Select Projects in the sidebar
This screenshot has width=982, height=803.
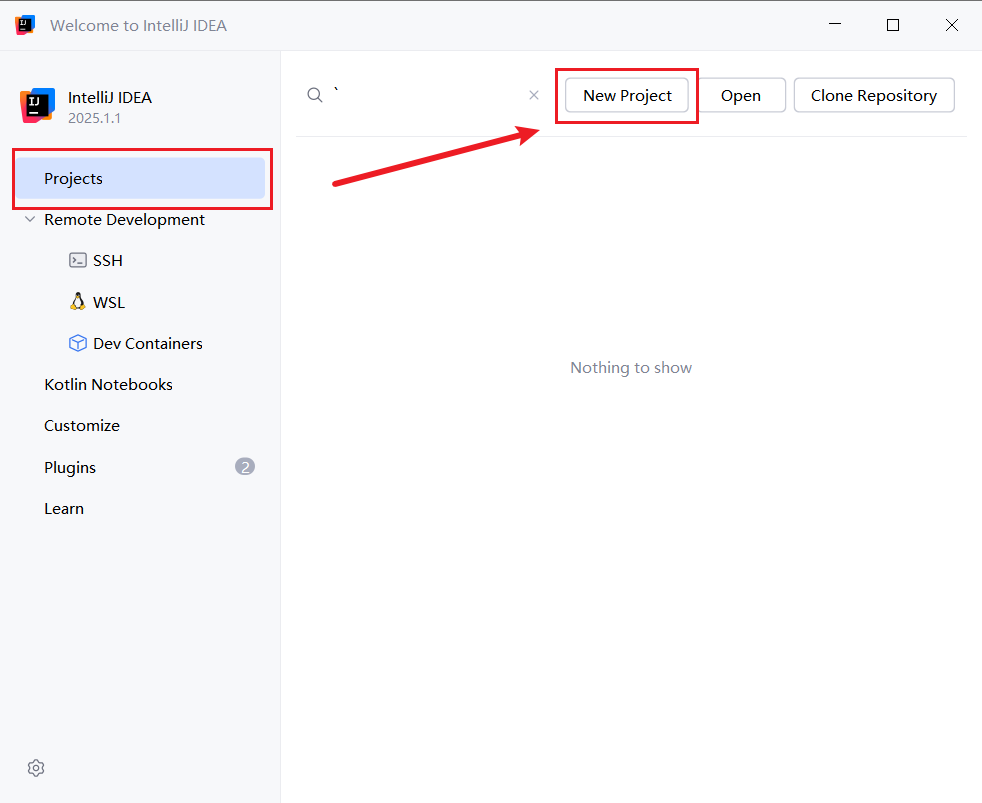click(140, 179)
